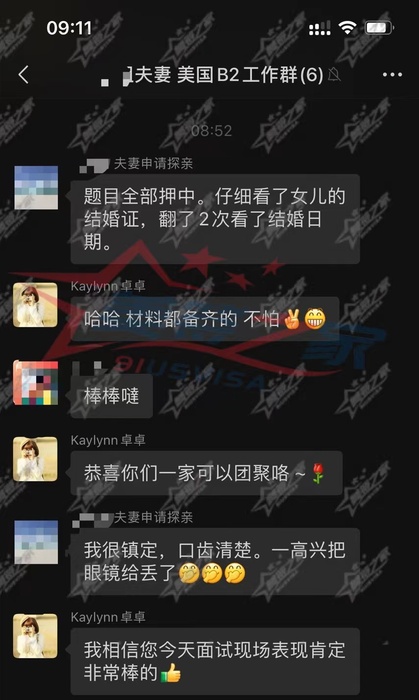Screen dimensions: 419x700
Task: Select the 棒棒哒 message bubble
Action: click(x=112, y=396)
